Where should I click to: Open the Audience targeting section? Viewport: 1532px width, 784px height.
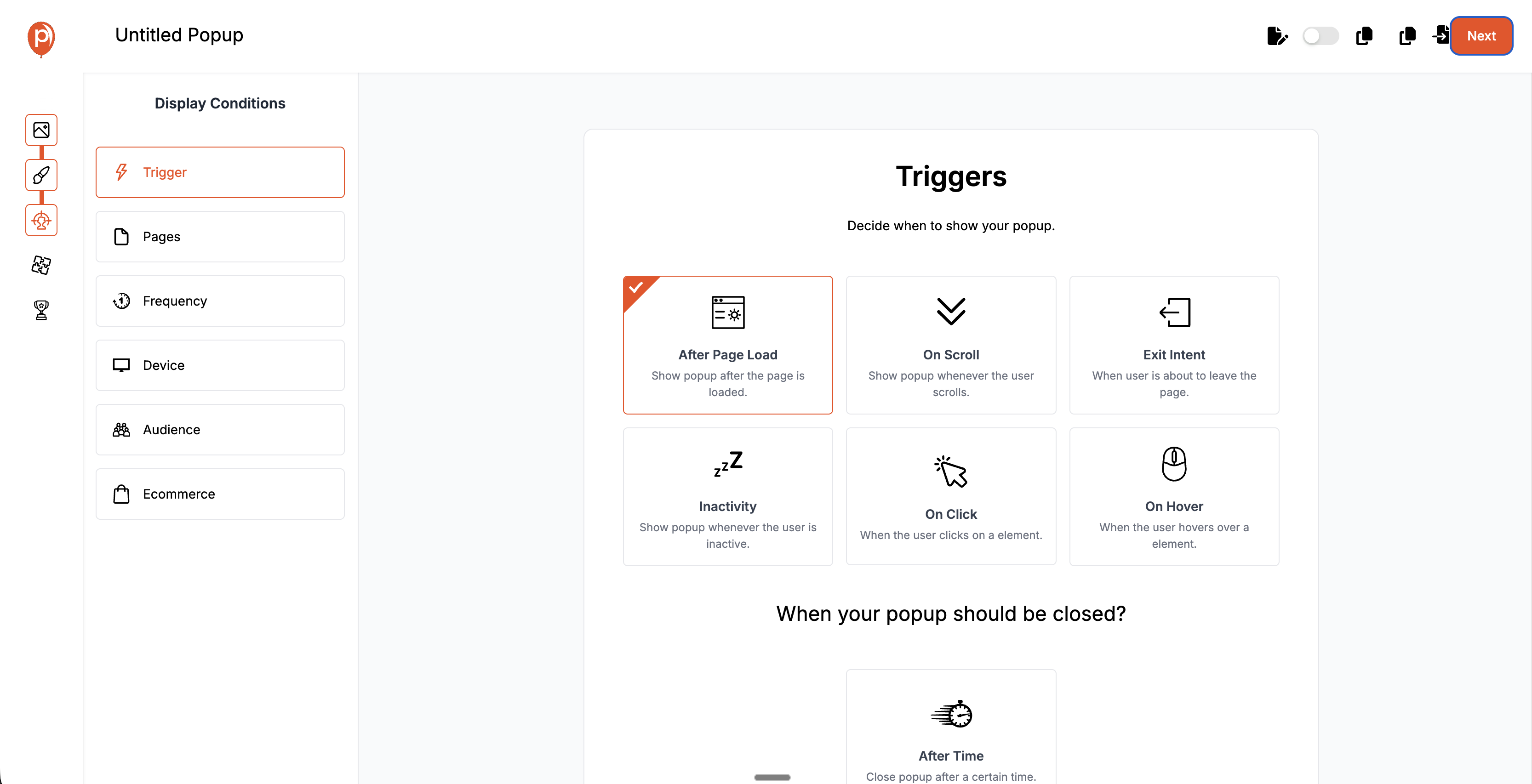tap(219, 429)
